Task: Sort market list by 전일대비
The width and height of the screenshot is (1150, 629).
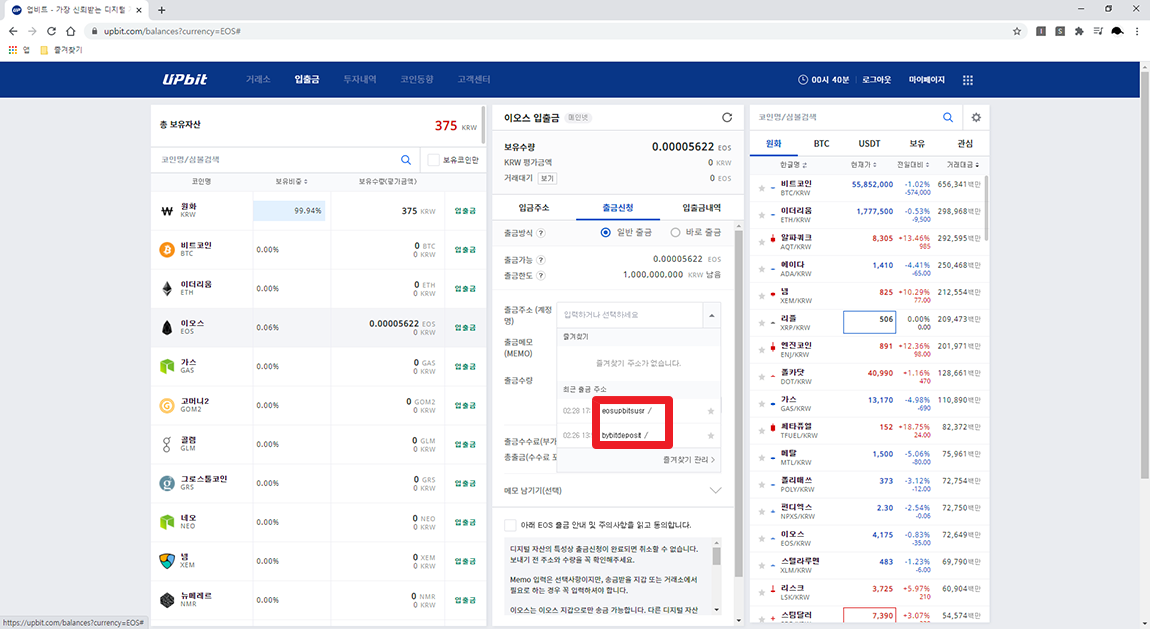Action: 913,165
